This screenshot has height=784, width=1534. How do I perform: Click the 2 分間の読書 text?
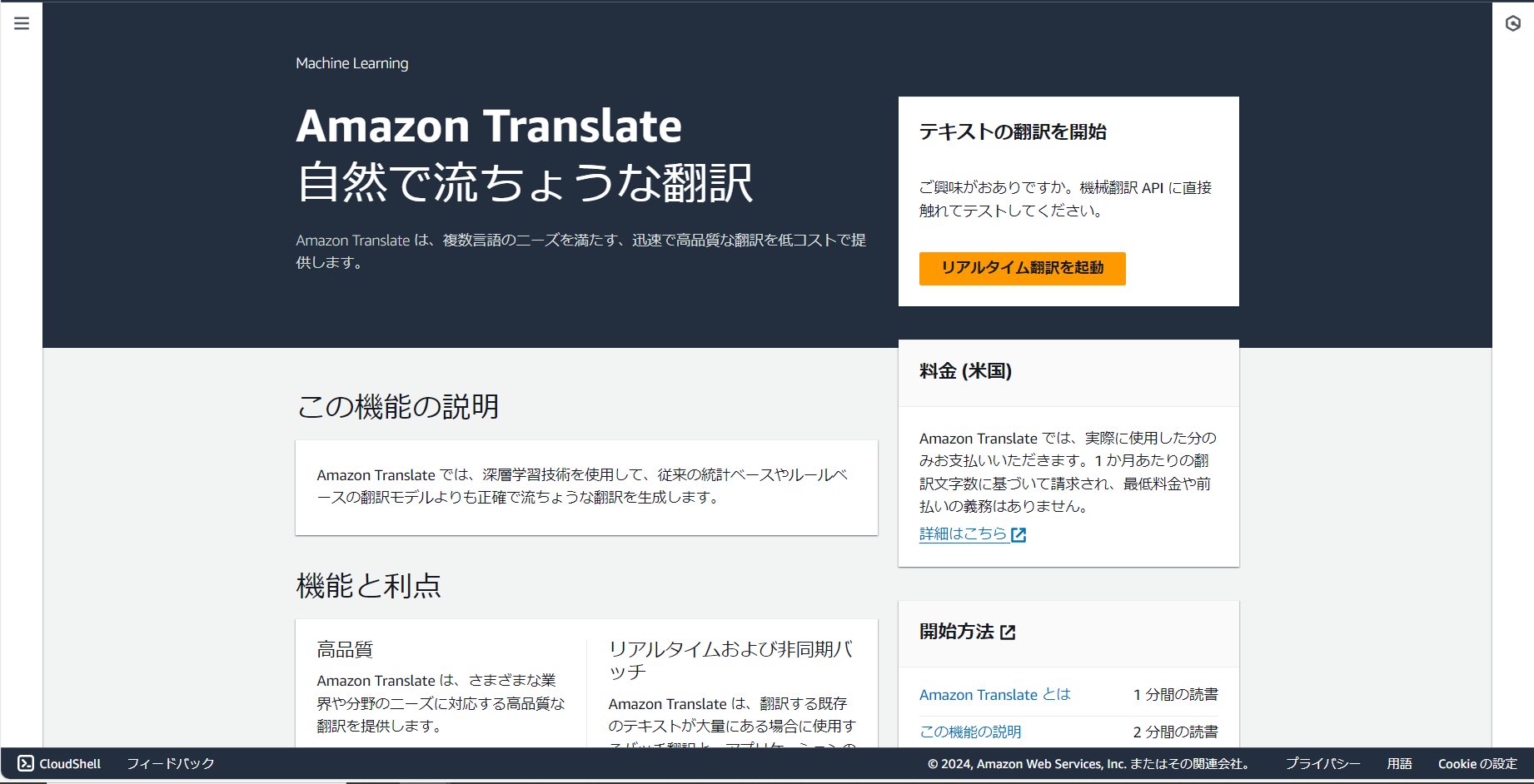(x=1175, y=732)
